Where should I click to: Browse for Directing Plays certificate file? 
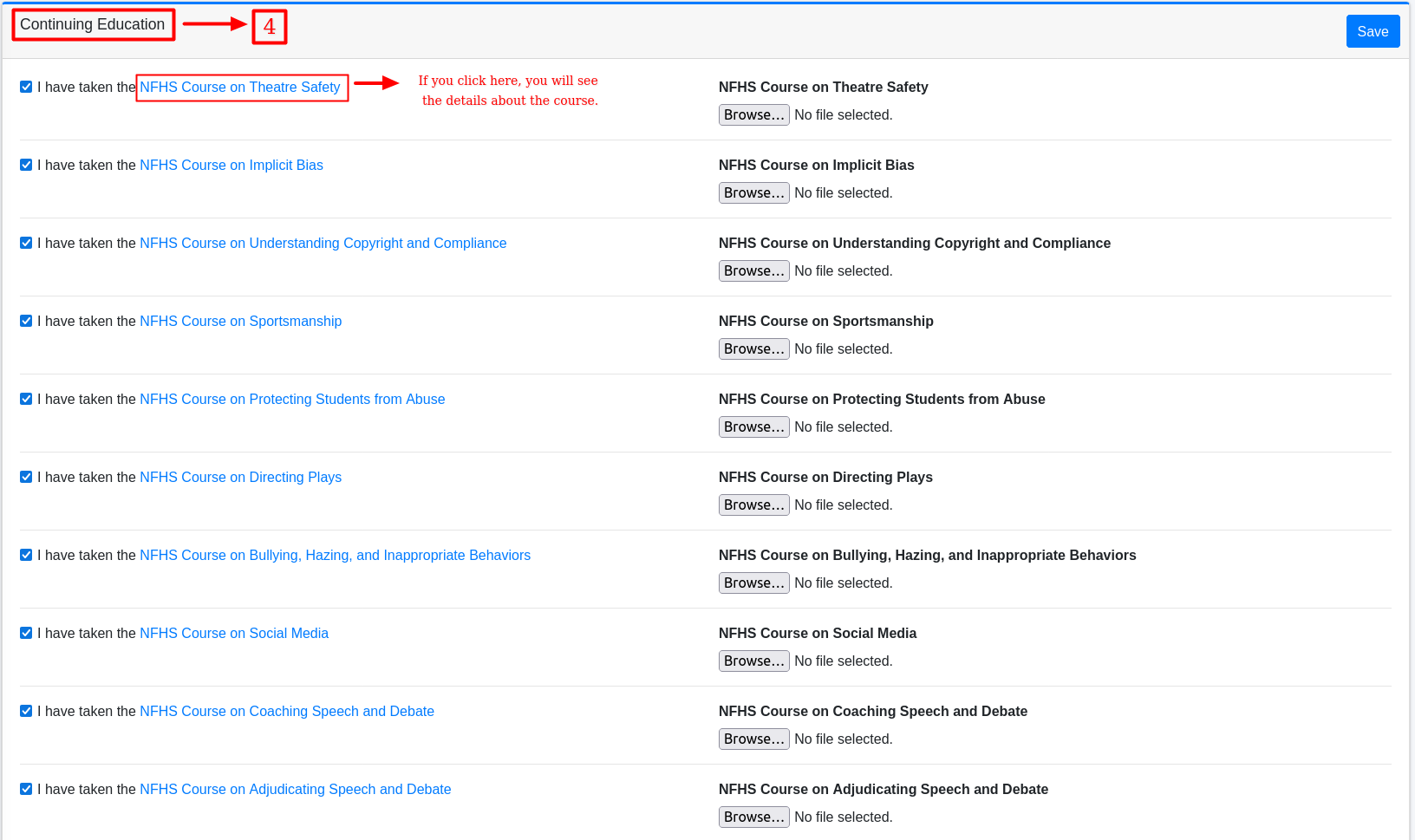pyautogui.click(x=753, y=505)
